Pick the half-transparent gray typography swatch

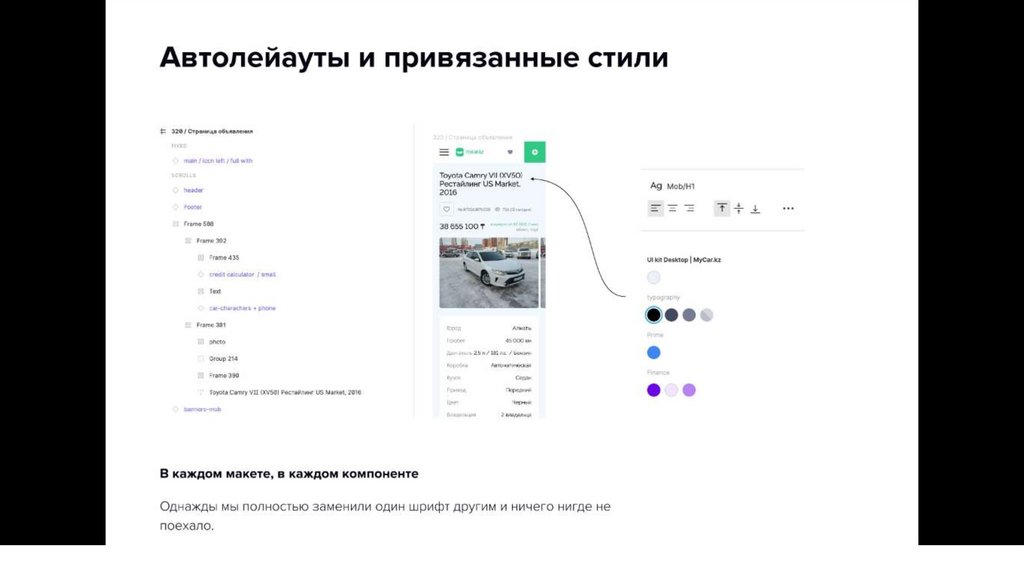pos(707,315)
